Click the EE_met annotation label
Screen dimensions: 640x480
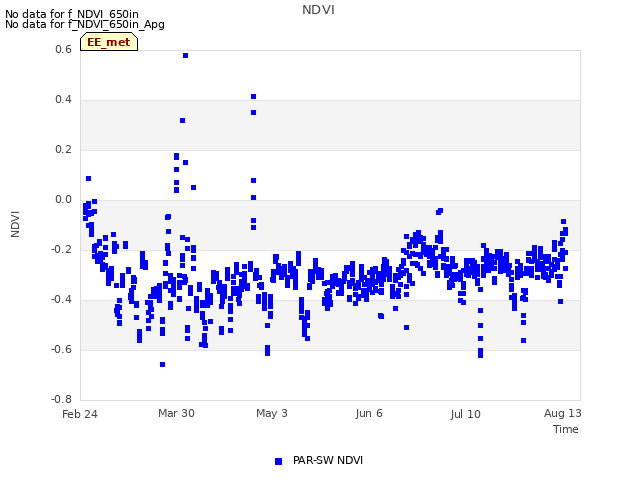[x=109, y=42]
